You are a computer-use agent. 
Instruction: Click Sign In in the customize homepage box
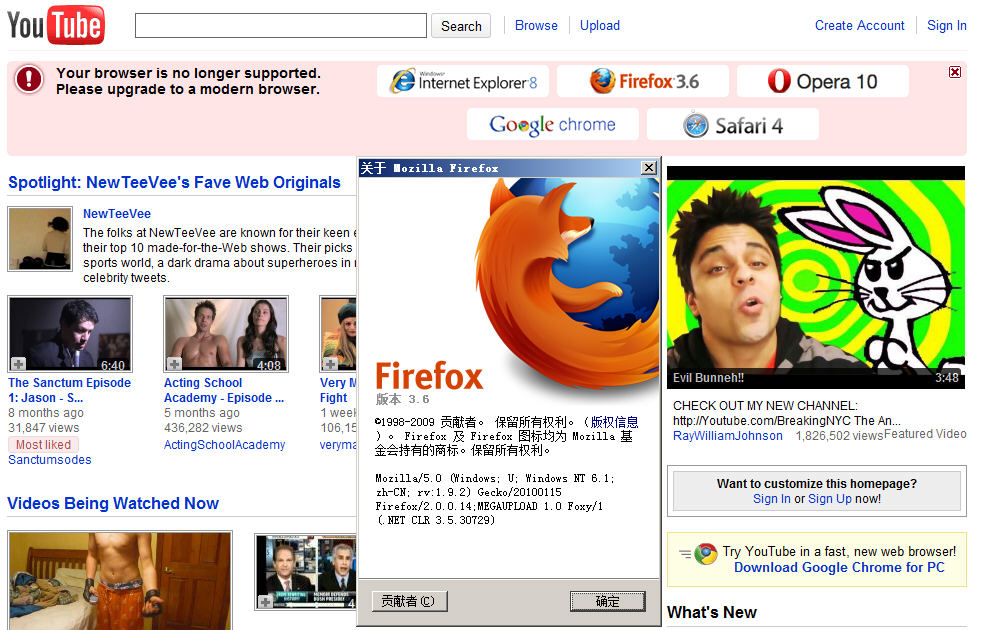pos(772,499)
